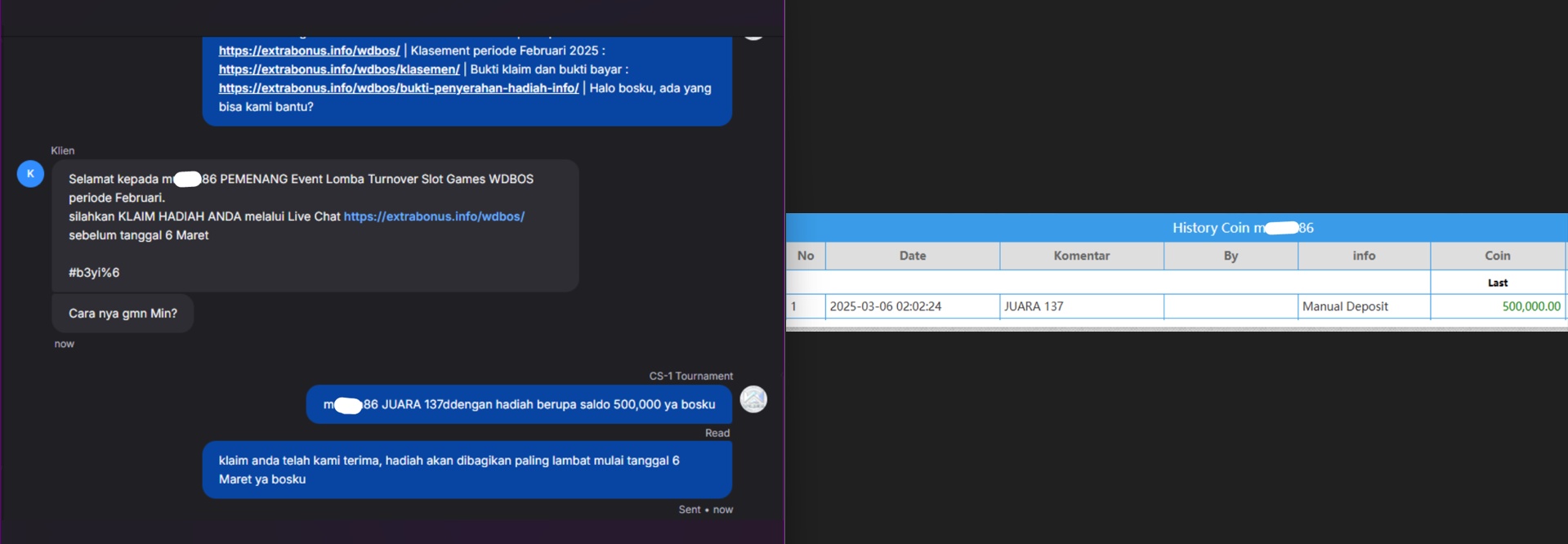
Task: Select date cell '2025-03-06 02:02:24'
Action: [913, 306]
